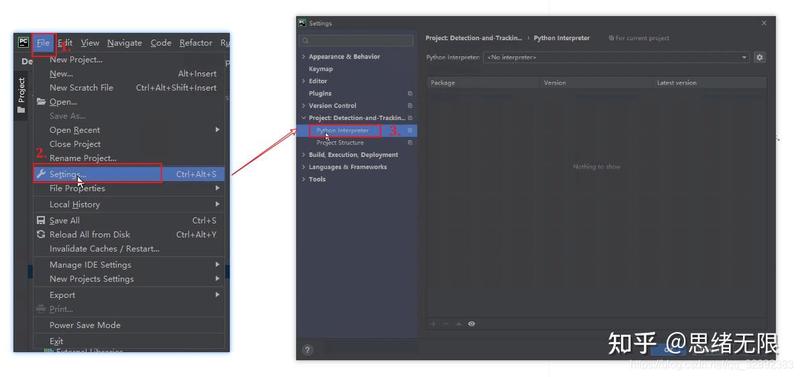Open the File menu in the menu bar

click(43, 43)
